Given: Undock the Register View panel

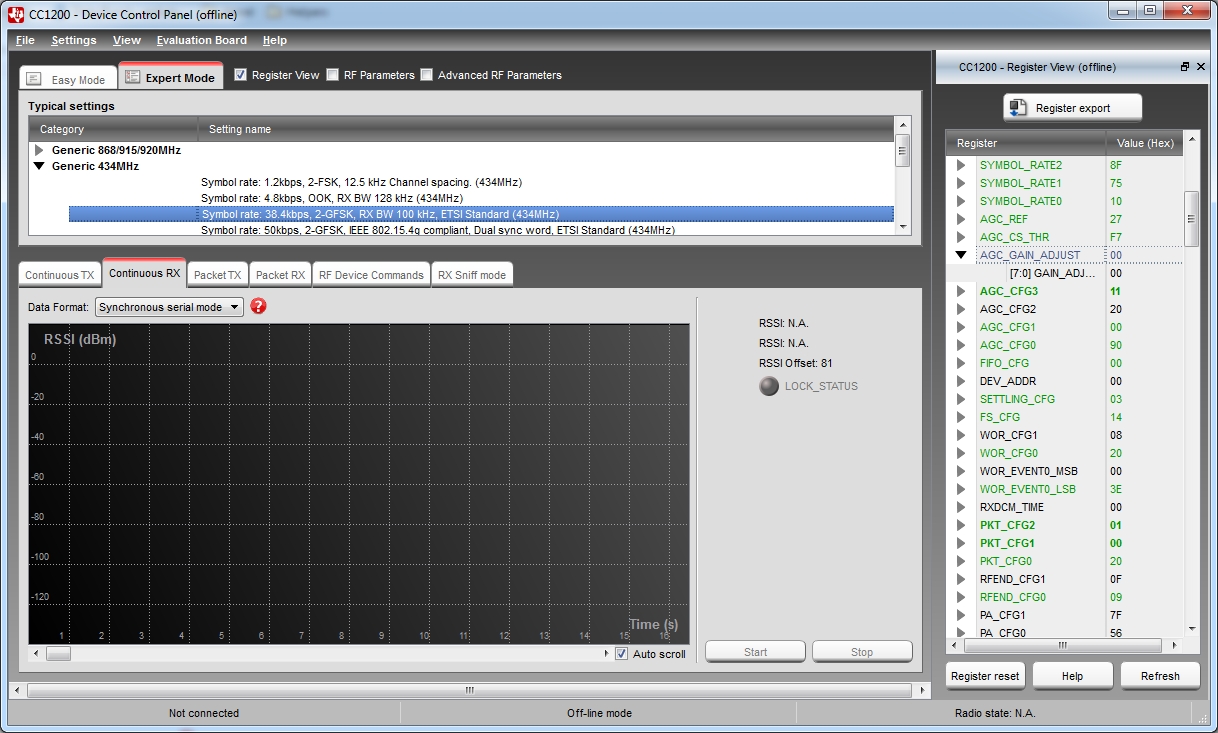Looking at the screenshot, I should [x=1185, y=67].
